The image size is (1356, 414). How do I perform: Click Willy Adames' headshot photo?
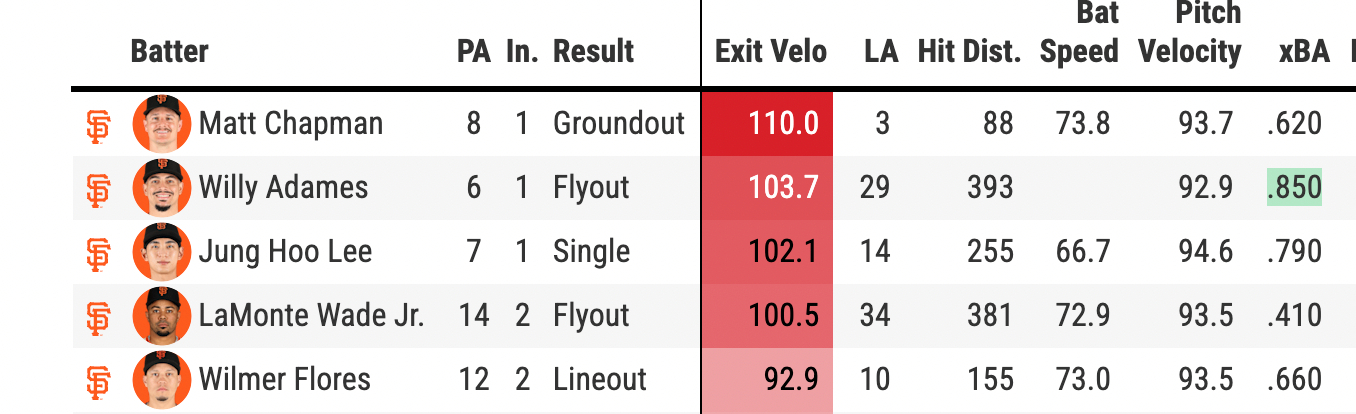[161, 188]
